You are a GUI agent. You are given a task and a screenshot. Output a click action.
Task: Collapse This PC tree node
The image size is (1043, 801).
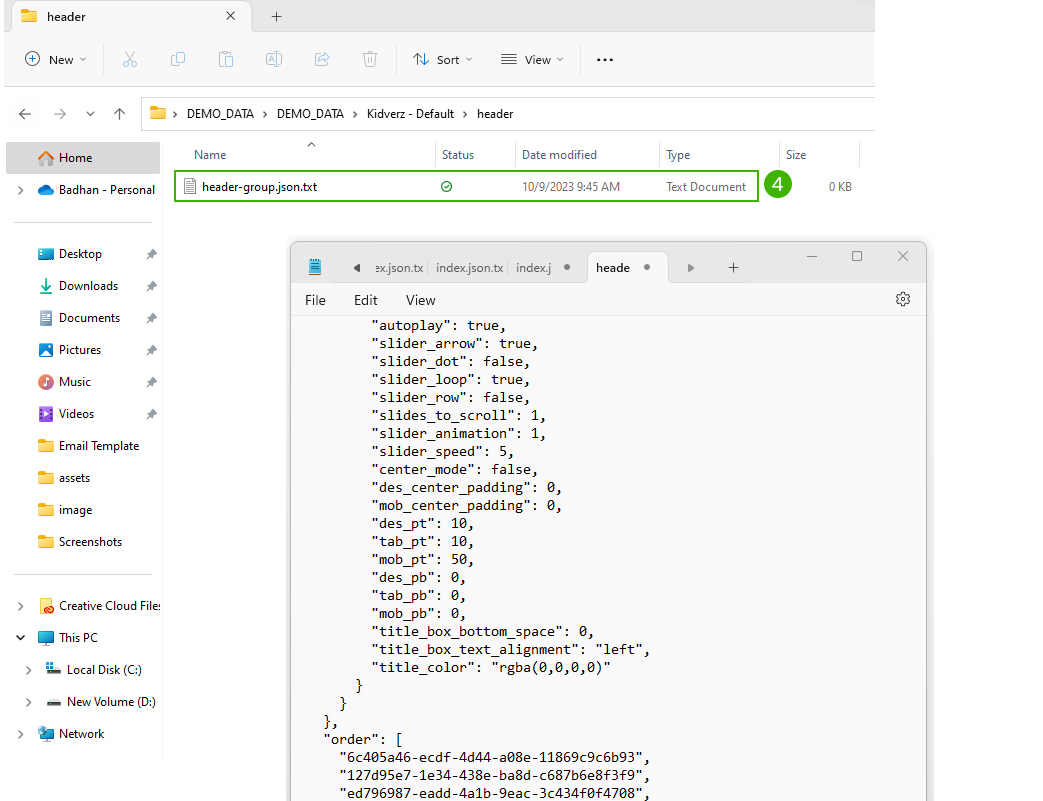pyautogui.click(x=21, y=638)
